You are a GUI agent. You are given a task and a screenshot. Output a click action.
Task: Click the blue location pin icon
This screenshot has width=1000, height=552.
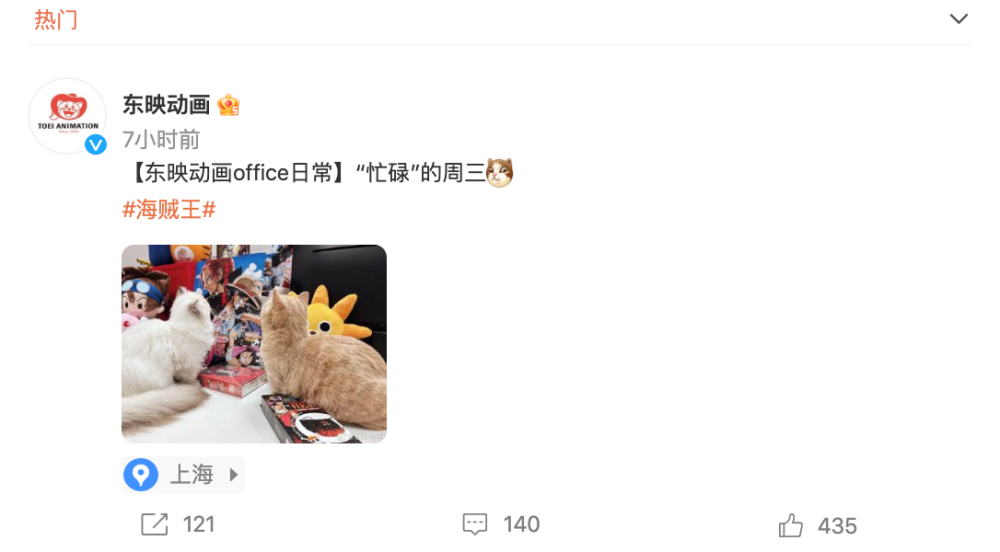pyautogui.click(x=140, y=475)
